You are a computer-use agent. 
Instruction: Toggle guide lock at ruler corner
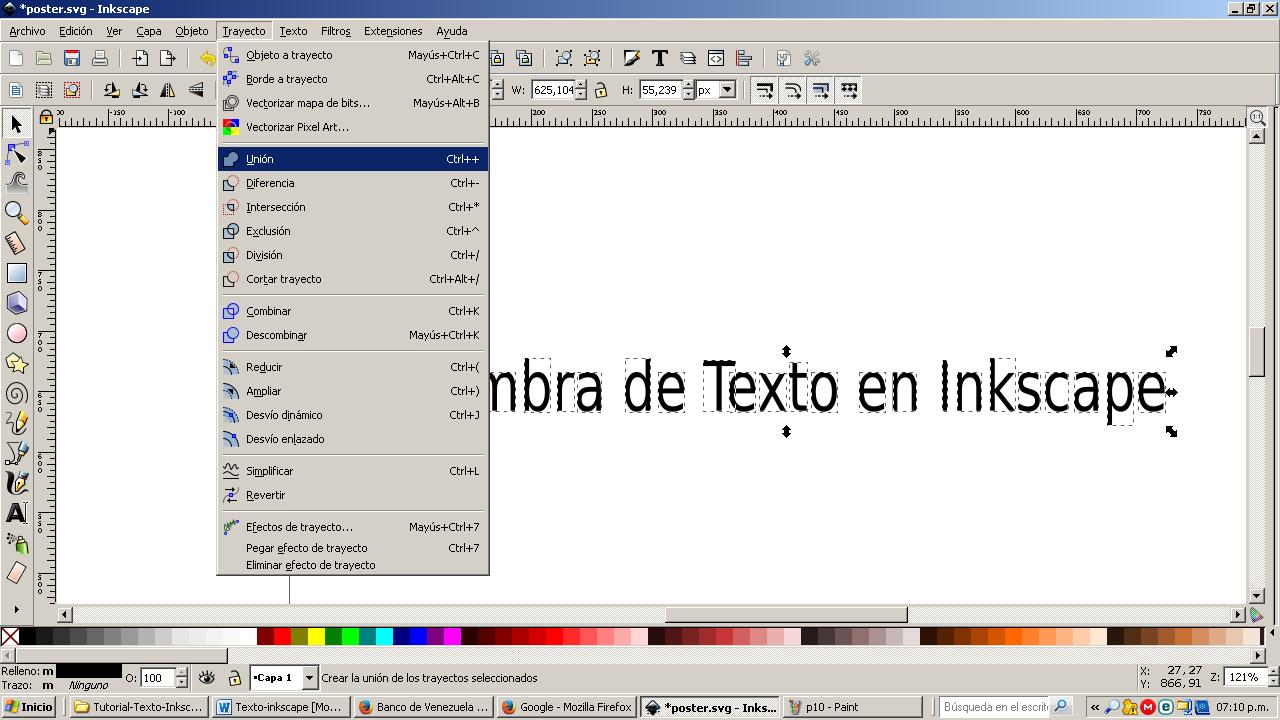[x=46, y=118]
